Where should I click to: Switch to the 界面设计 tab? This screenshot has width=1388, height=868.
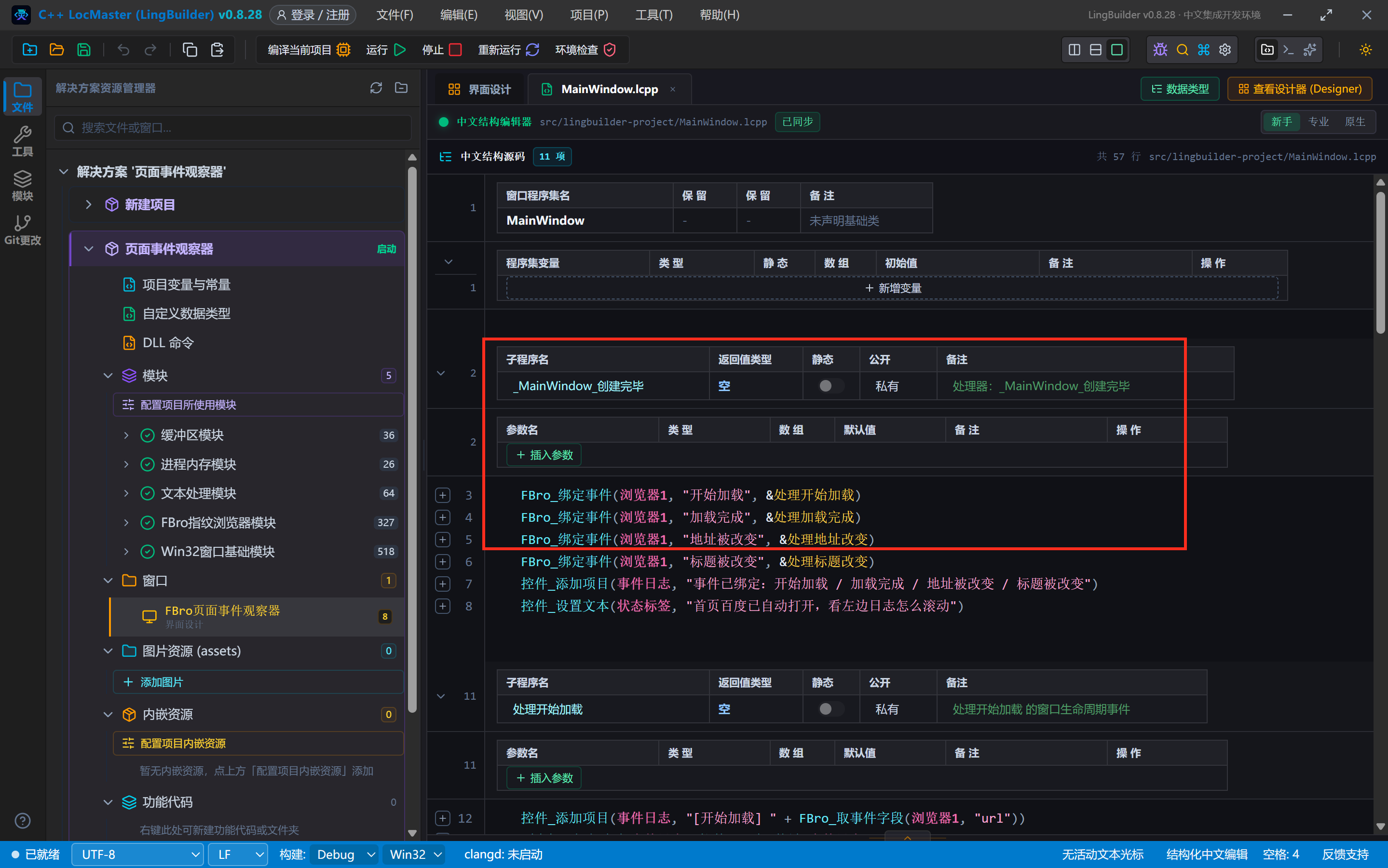[479, 89]
